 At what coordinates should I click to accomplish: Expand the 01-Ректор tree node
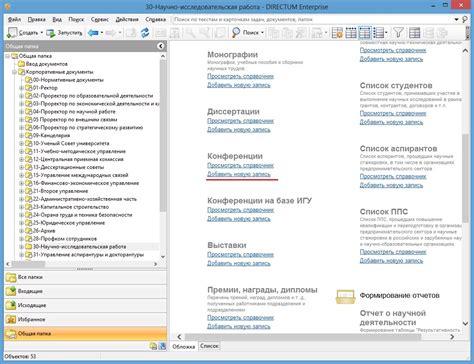pos(21,88)
